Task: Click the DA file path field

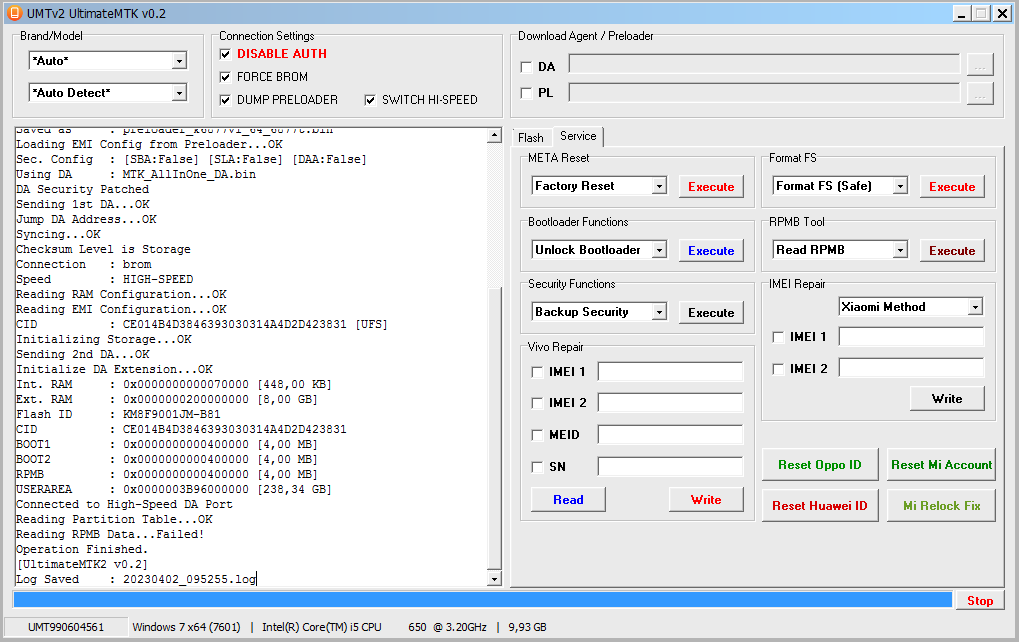Action: pyautogui.click(x=764, y=64)
